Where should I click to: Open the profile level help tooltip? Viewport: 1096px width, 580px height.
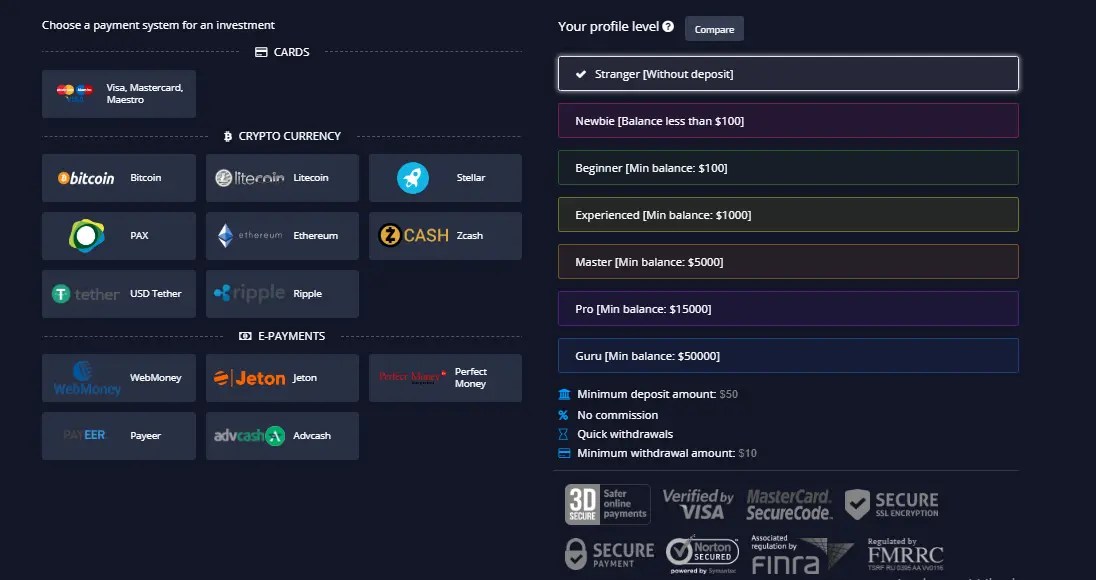coord(667,26)
